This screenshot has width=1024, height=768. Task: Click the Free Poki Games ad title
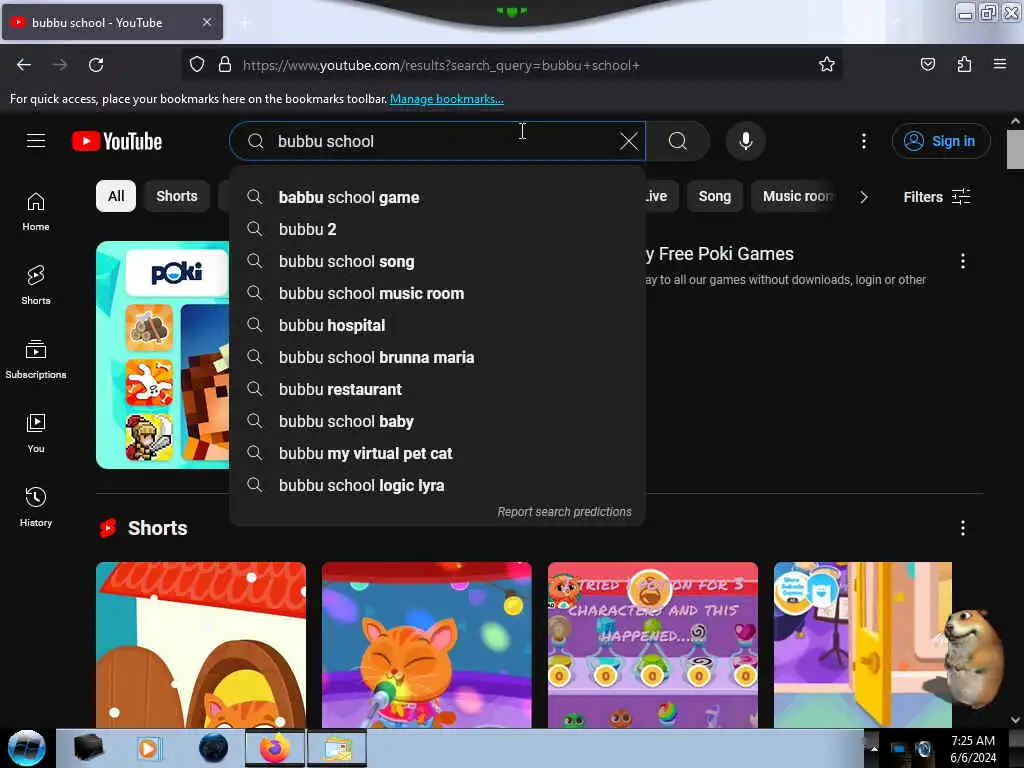point(720,254)
